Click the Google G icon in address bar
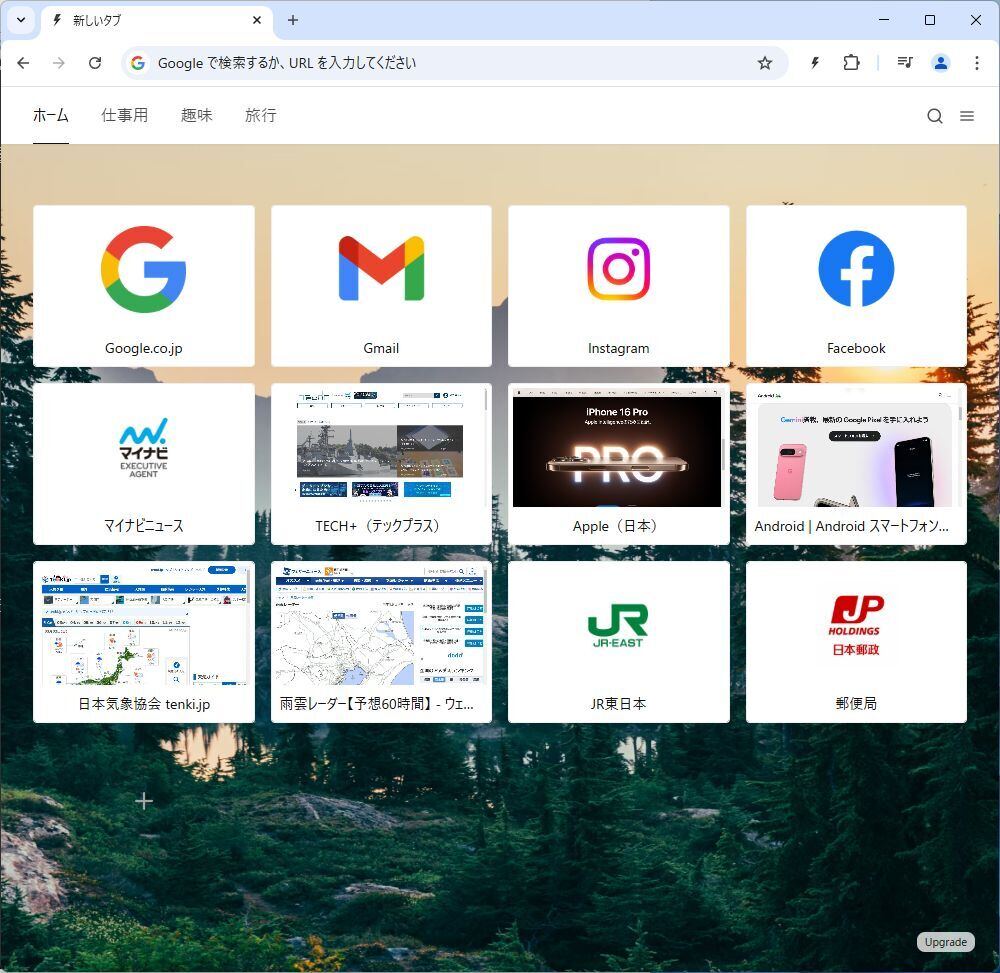This screenshot has width=1000, height=973. pos(138,62)
